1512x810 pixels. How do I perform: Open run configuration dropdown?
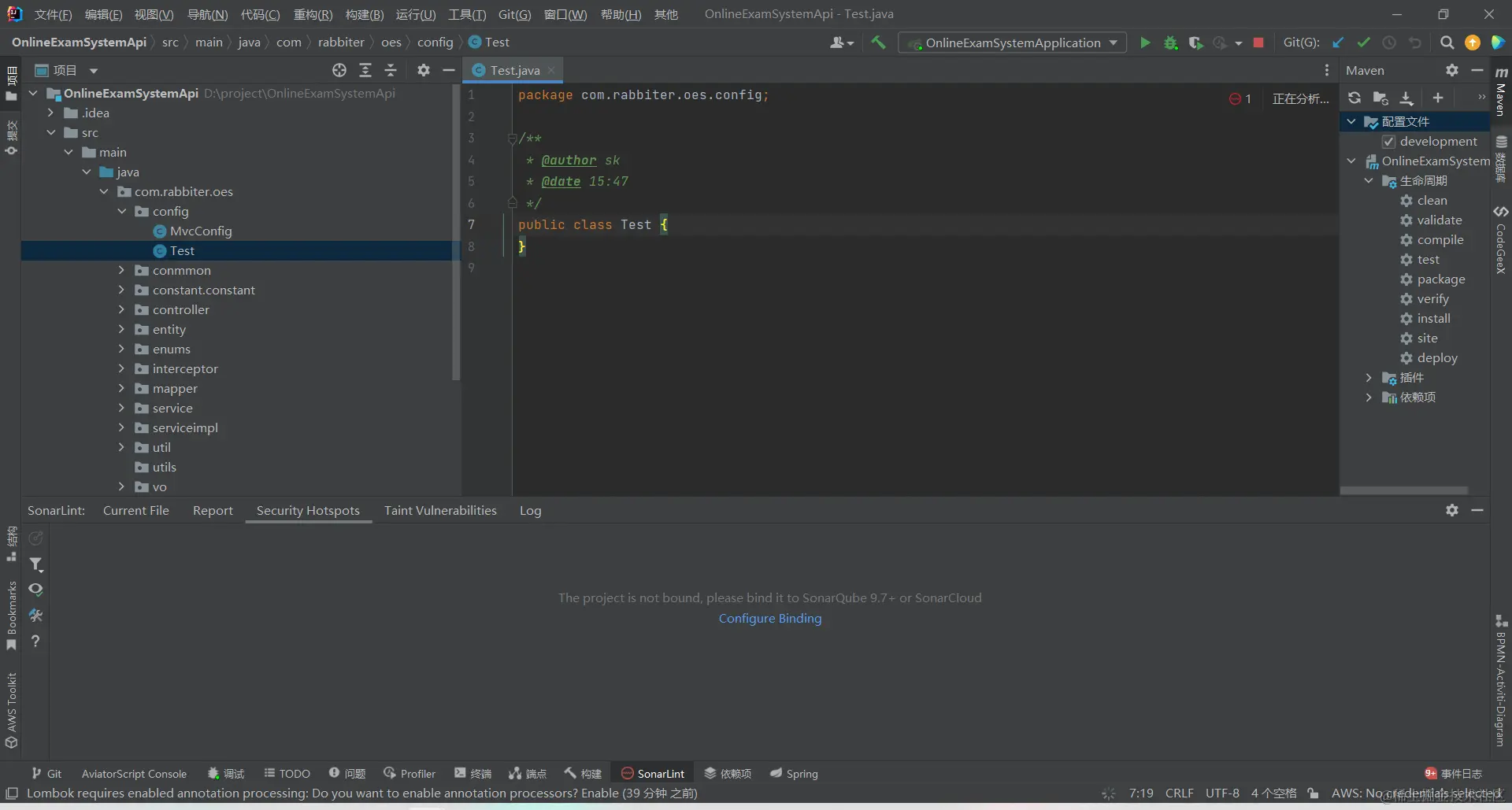tap(1012, 43)
